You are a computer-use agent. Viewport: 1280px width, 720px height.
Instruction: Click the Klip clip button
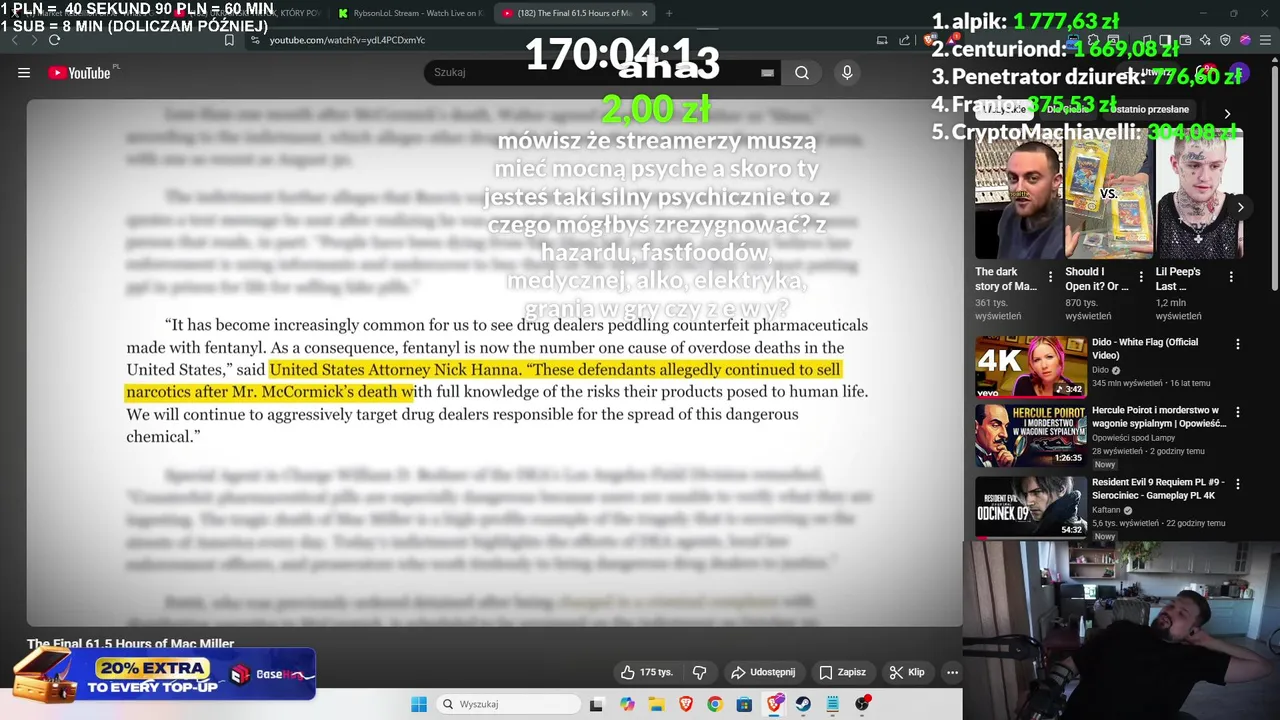click(907, 672)
